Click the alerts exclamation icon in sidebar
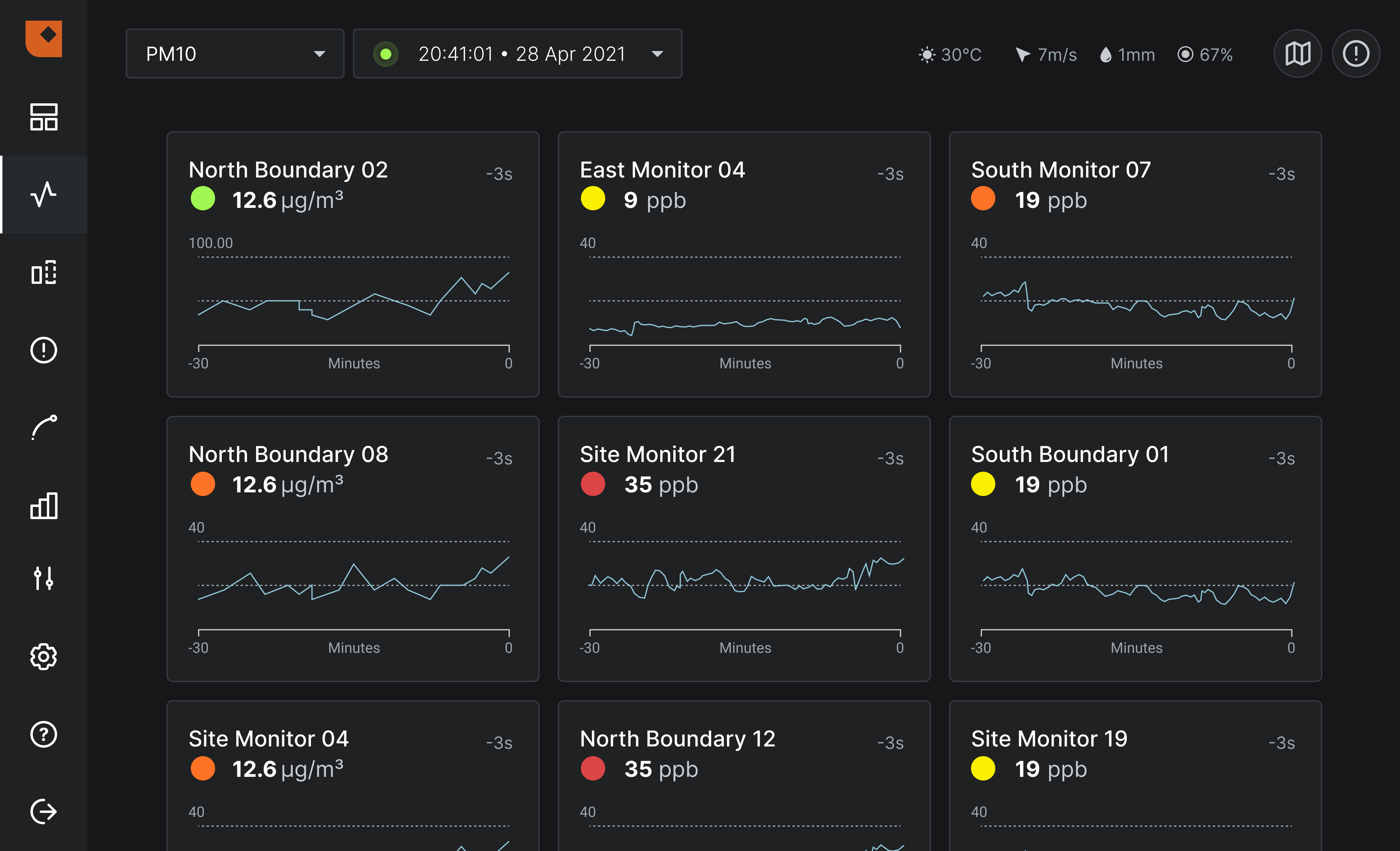This screenshot has height=851, width=1400. tap(44, 350)
